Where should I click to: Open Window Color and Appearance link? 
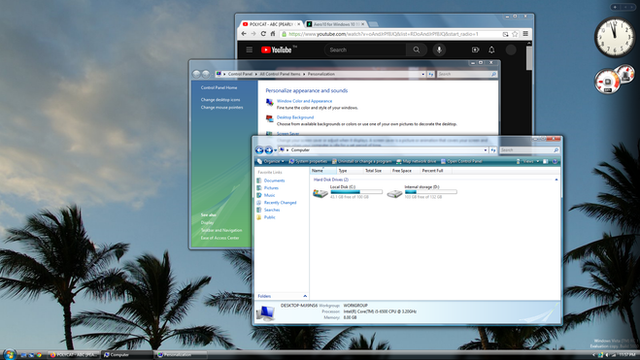click(304, 101)
